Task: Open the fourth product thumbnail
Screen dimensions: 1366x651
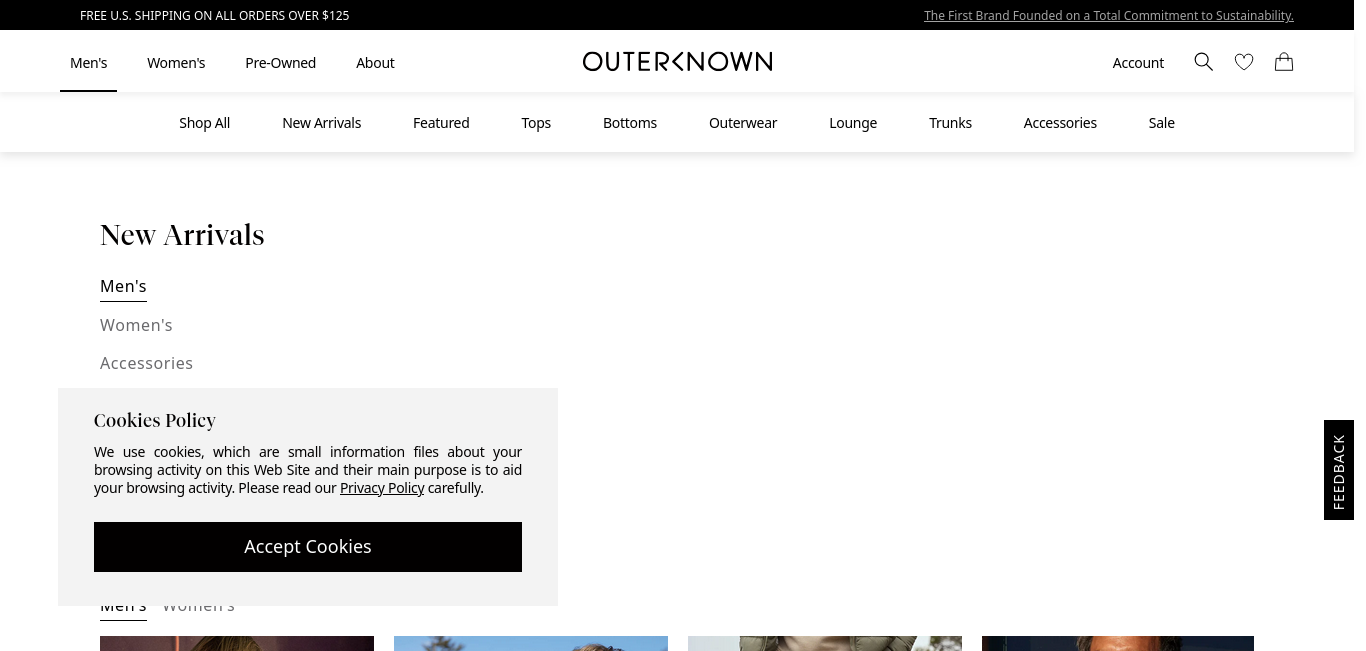Action: tap(1118, 643)
